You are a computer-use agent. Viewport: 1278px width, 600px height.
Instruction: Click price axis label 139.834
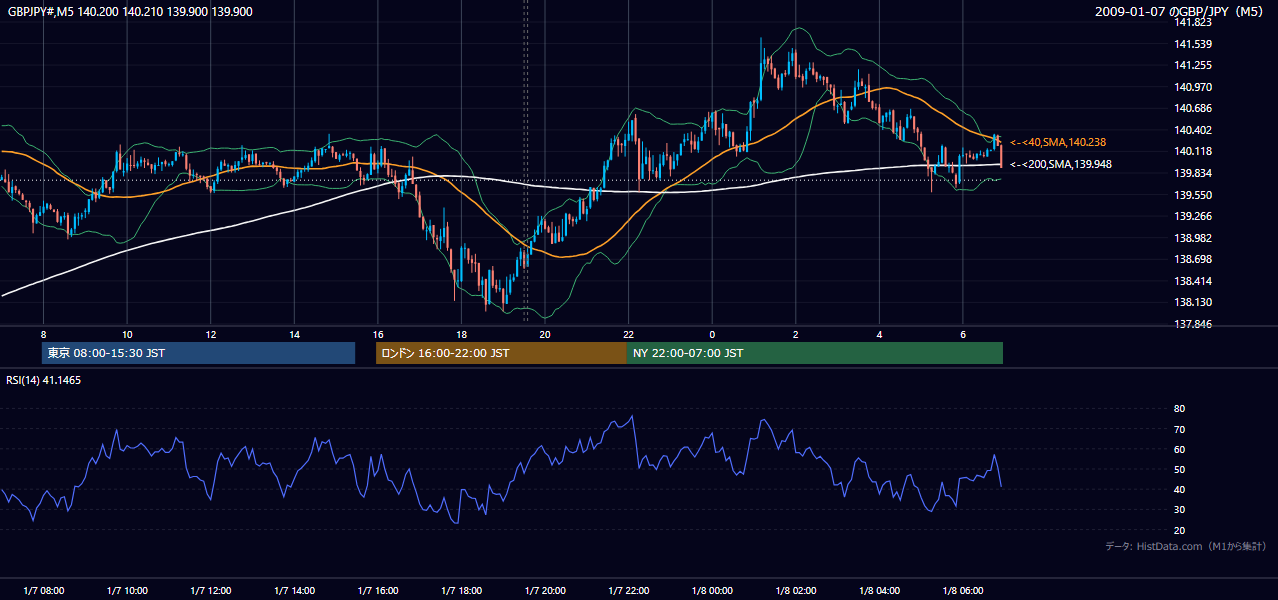[1194, 173]
